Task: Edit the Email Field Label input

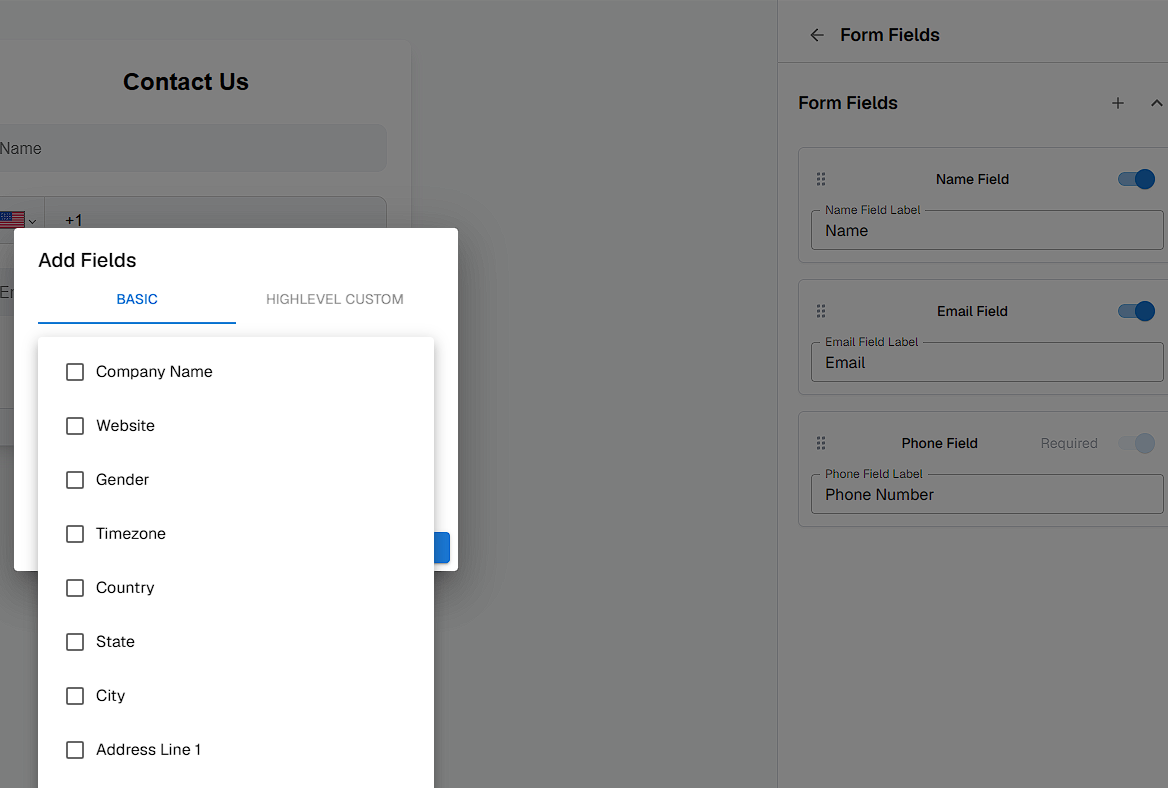Action: tap(987, 363)
